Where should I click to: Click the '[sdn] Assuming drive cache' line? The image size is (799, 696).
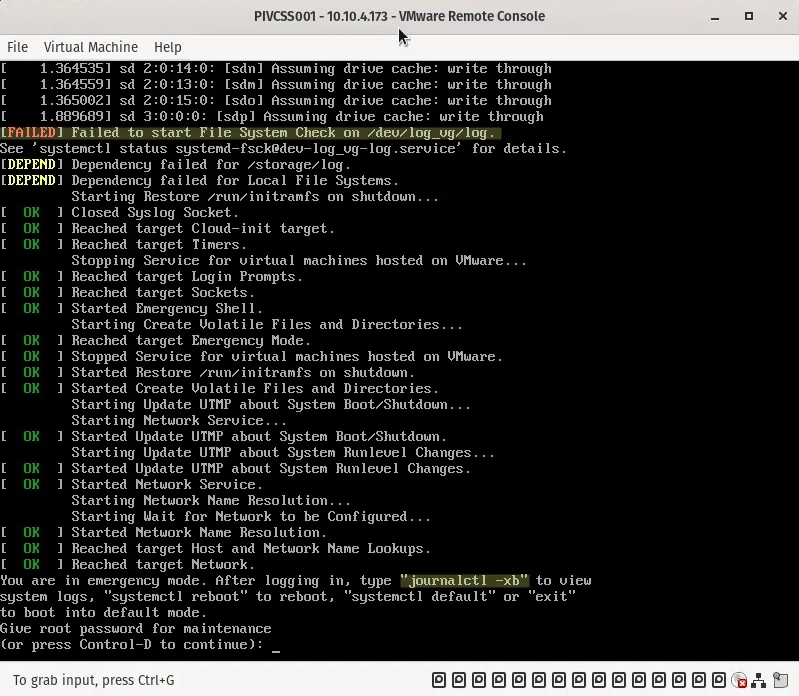(x=276, y=69)
